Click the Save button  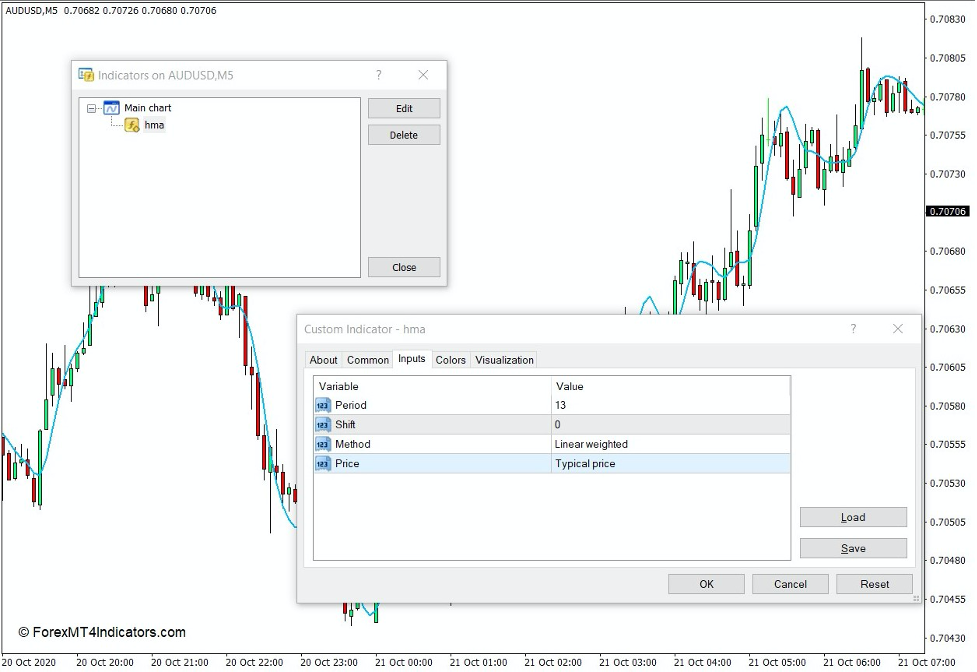[853, 549]
